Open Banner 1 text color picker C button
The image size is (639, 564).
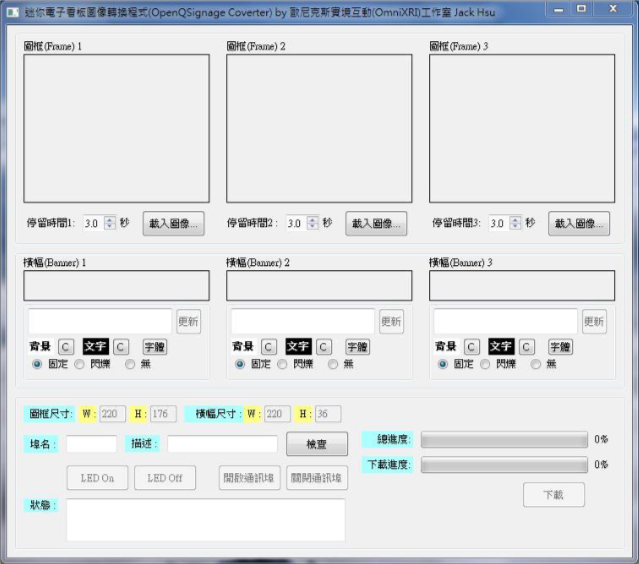(121, 347)
